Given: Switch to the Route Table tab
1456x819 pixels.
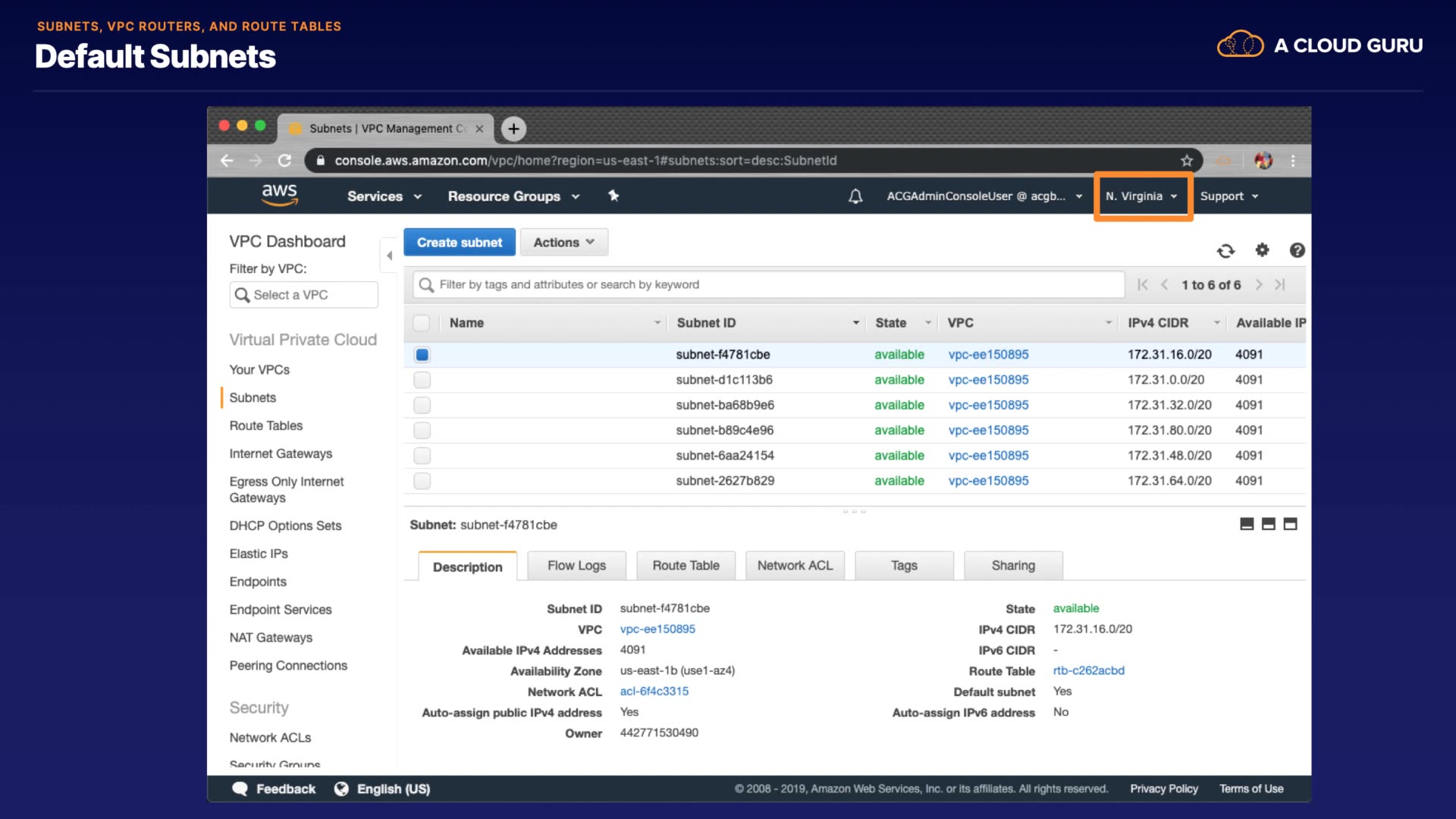Looking at the screenshot, I should 686,566.
